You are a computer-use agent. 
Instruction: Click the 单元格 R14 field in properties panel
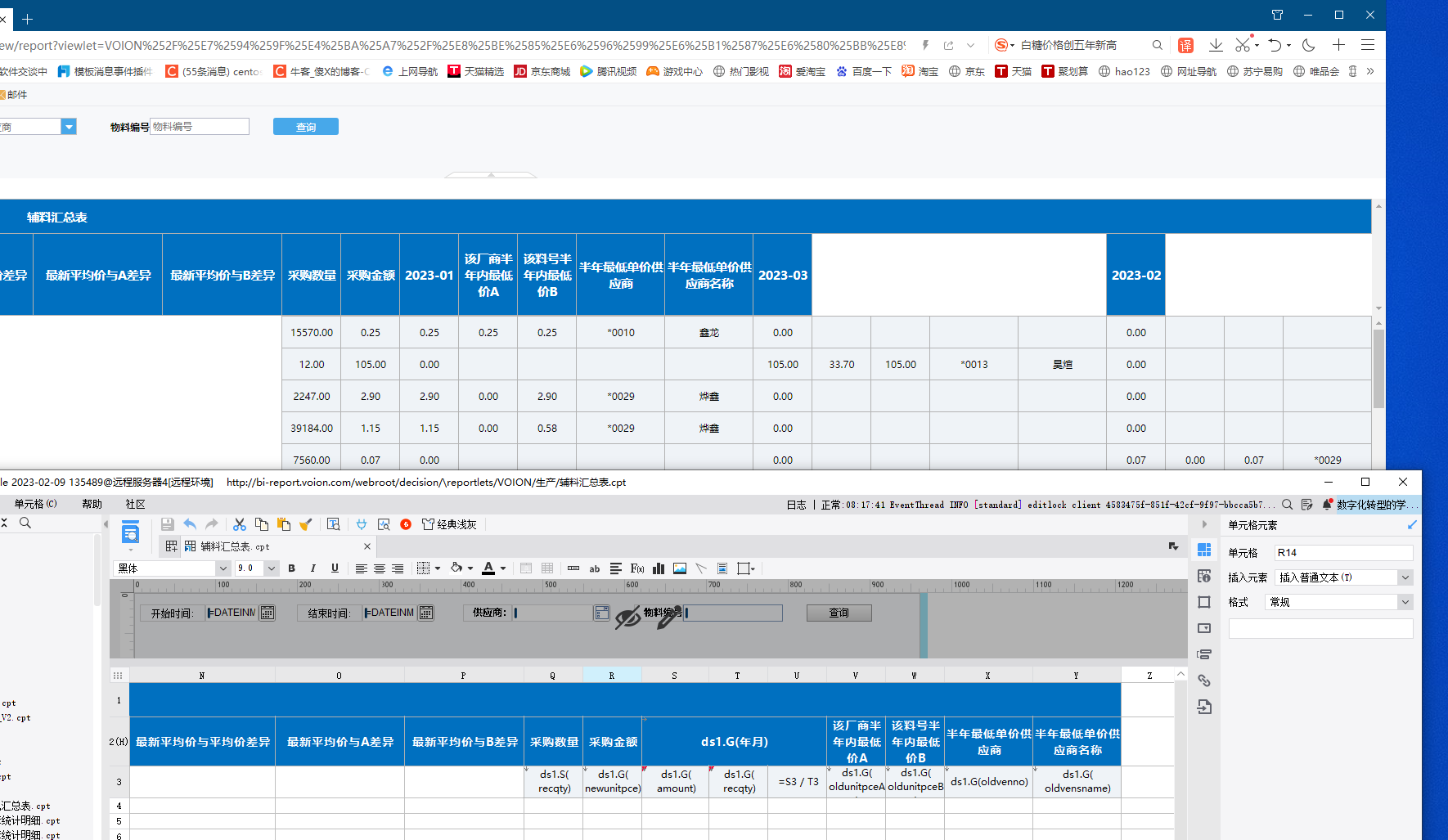1343,553
